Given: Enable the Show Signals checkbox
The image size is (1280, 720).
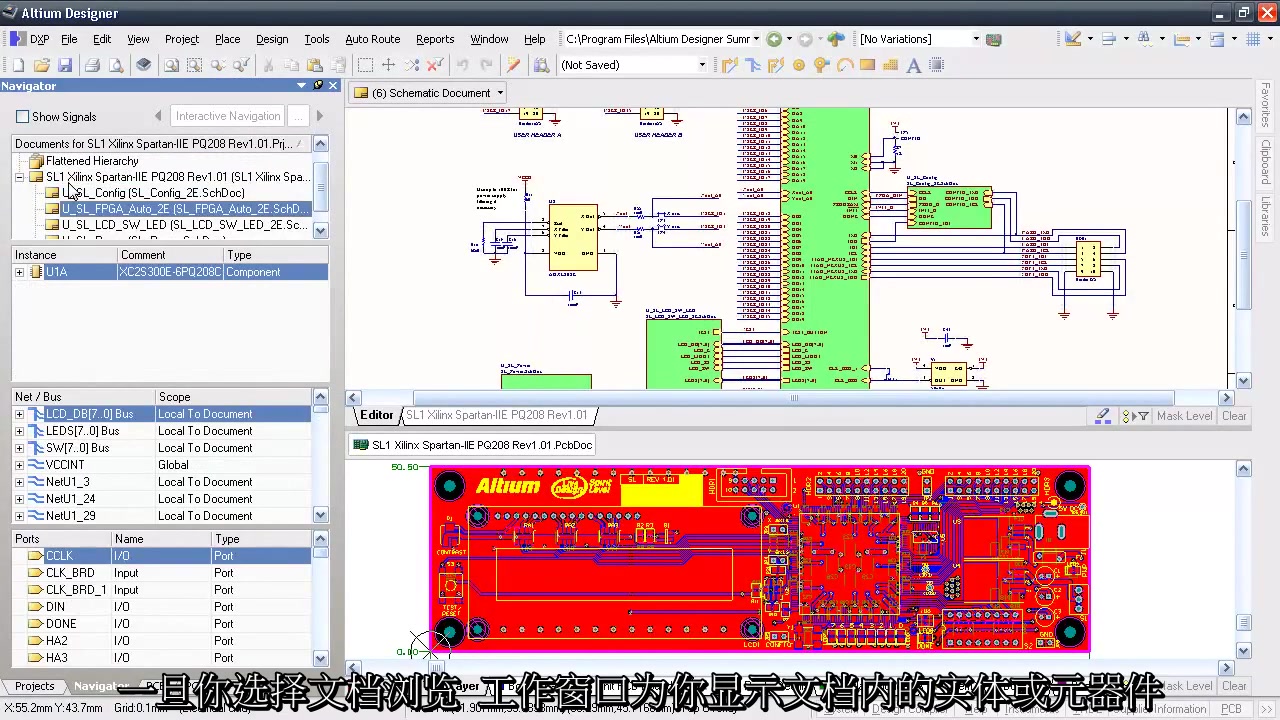Looking at the screenshot, I should click(22, 116).
